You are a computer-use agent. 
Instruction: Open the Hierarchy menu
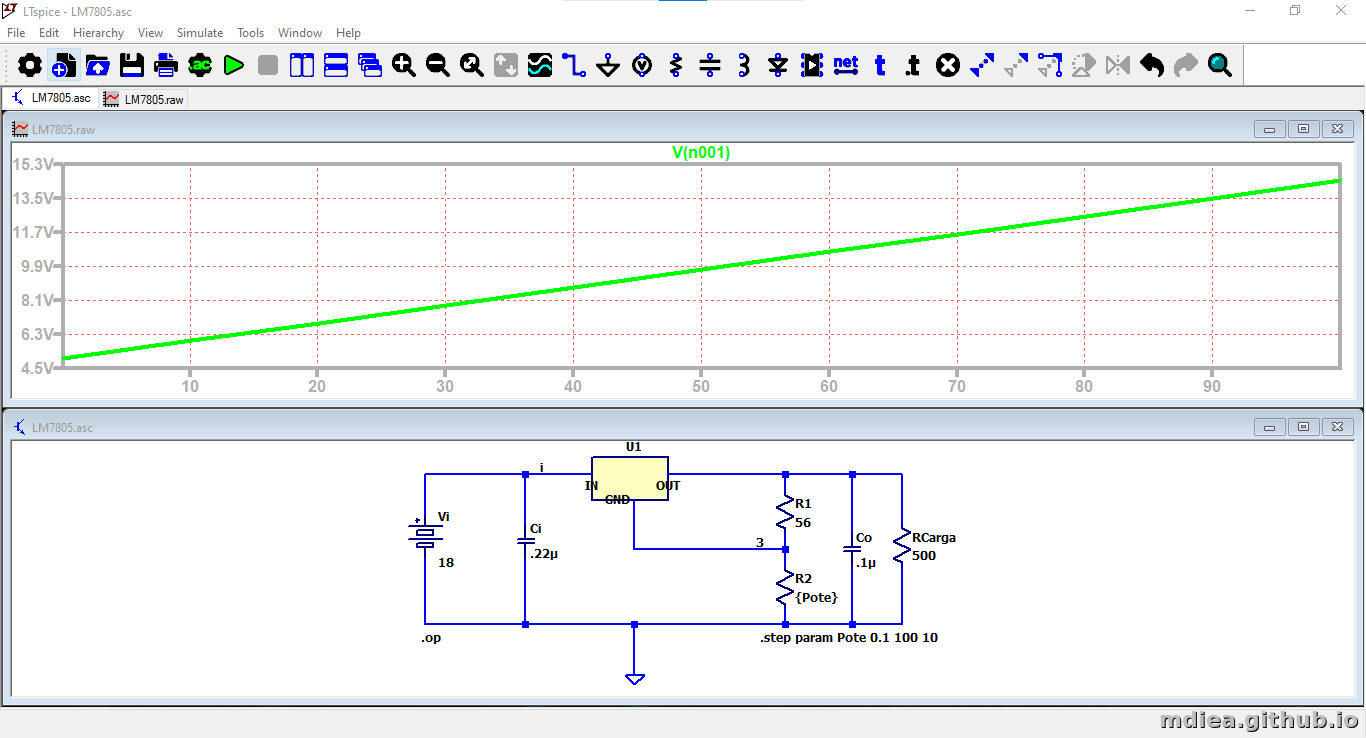coord(99,33)
